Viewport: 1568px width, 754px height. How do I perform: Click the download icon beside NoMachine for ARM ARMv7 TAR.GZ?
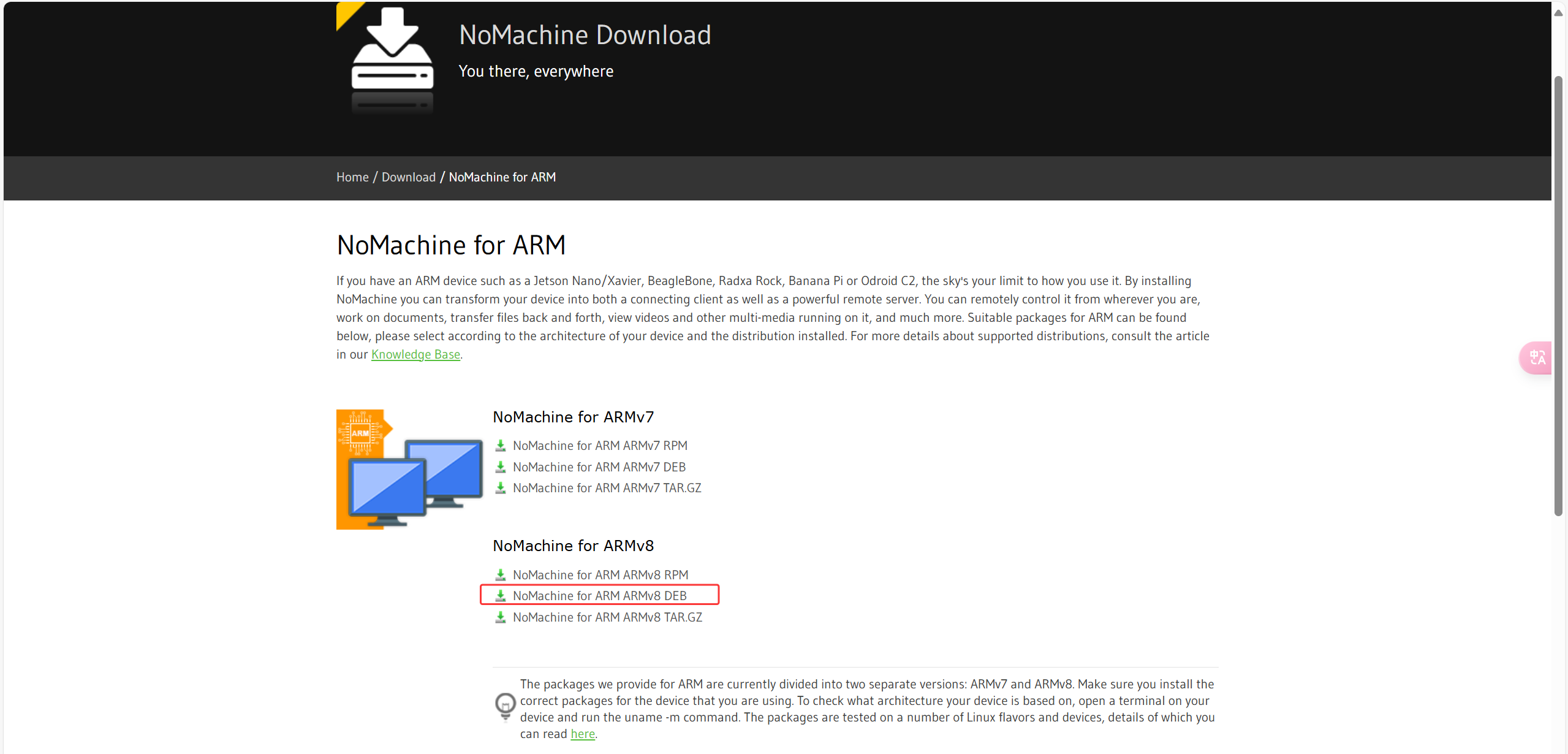pyautogui.click(x=501, y=487)
